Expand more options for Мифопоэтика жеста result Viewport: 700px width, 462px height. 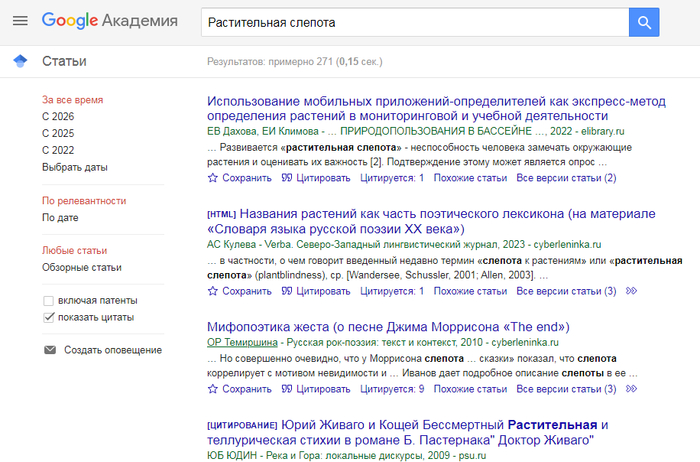point(630,389)
